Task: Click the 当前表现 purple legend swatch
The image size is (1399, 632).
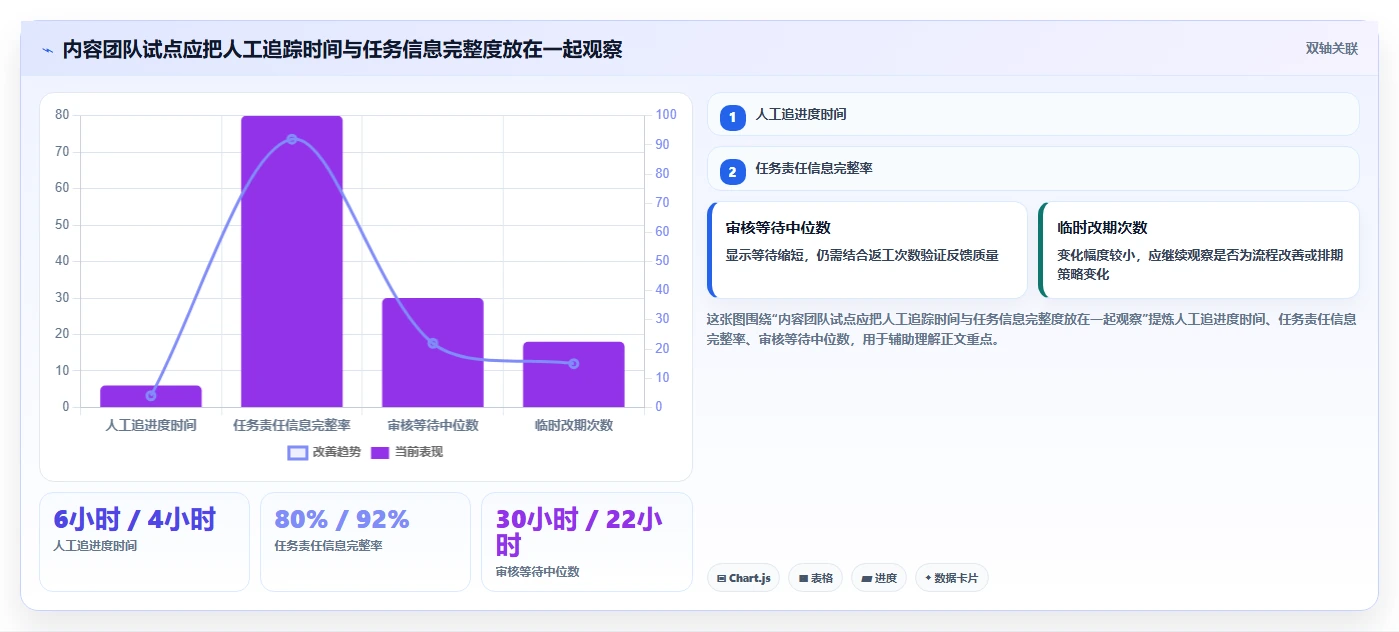Action: click(380, 452)
